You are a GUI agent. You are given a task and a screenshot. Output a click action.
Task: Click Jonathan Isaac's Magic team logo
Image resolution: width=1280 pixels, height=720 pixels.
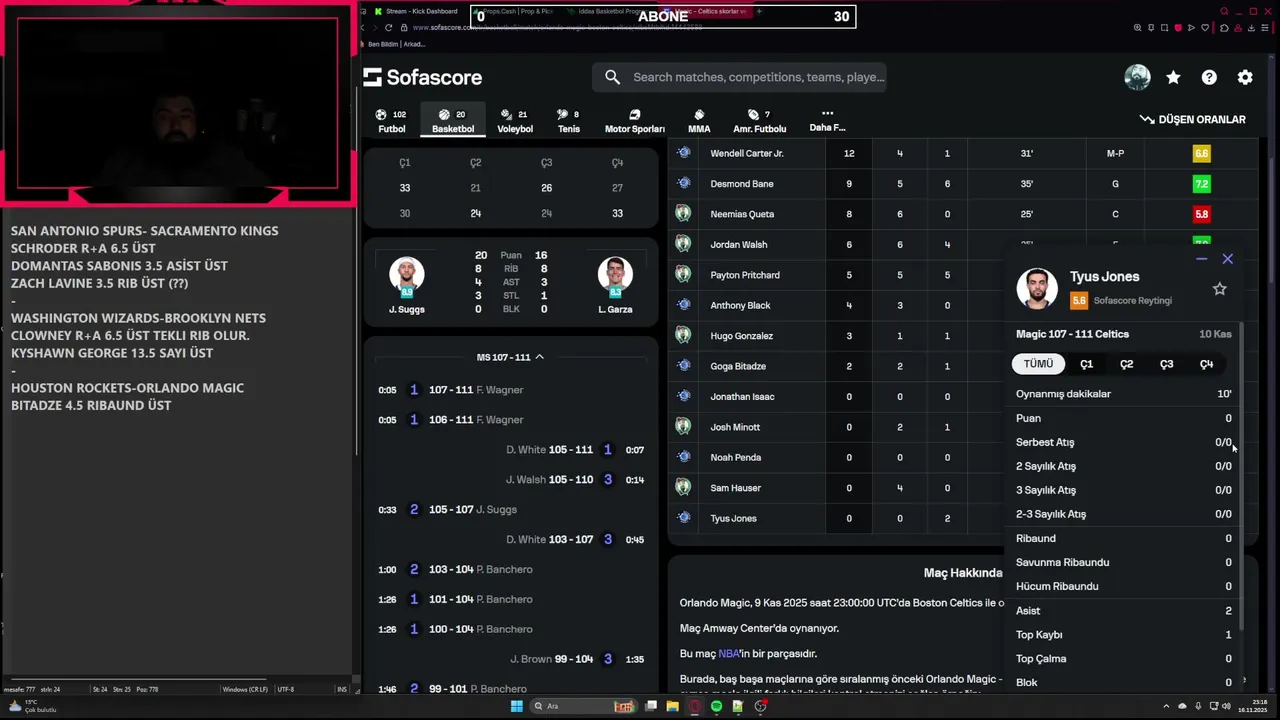click(x=683, y=396)
